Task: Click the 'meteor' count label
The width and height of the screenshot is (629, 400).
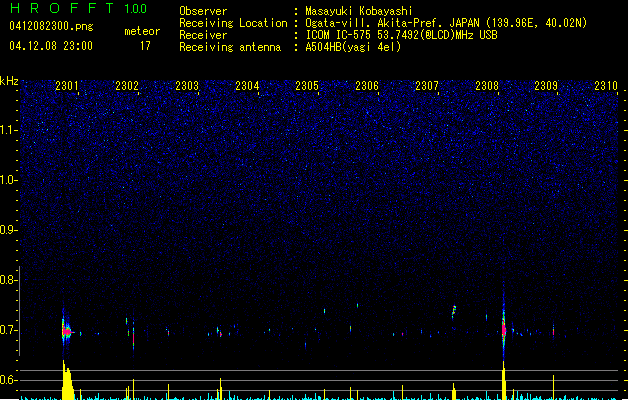Action: pyautogui.click(x=142, y=31)
